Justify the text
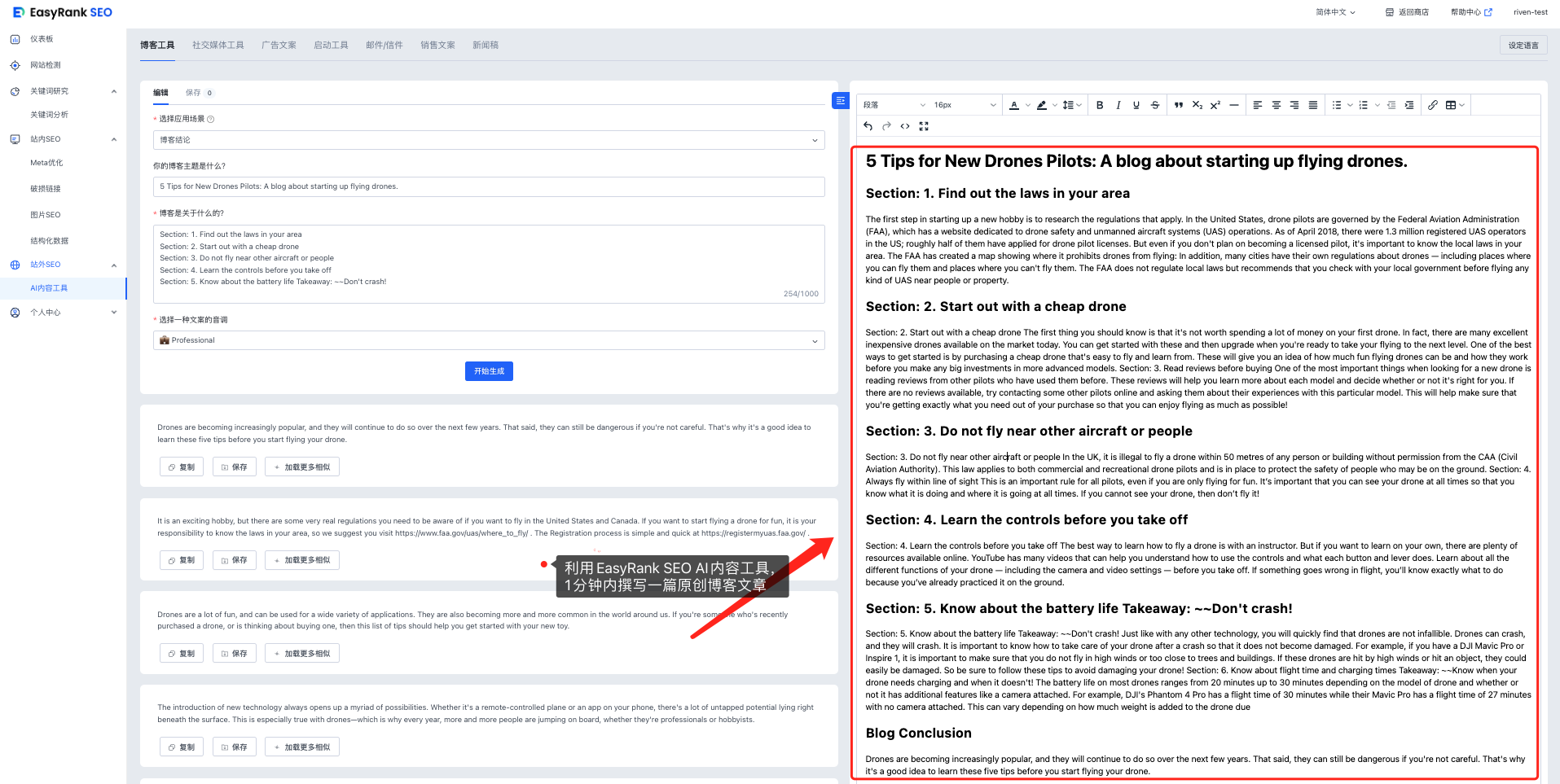The width and height of the screenshot is (1560, 784). coord(1313,105)
